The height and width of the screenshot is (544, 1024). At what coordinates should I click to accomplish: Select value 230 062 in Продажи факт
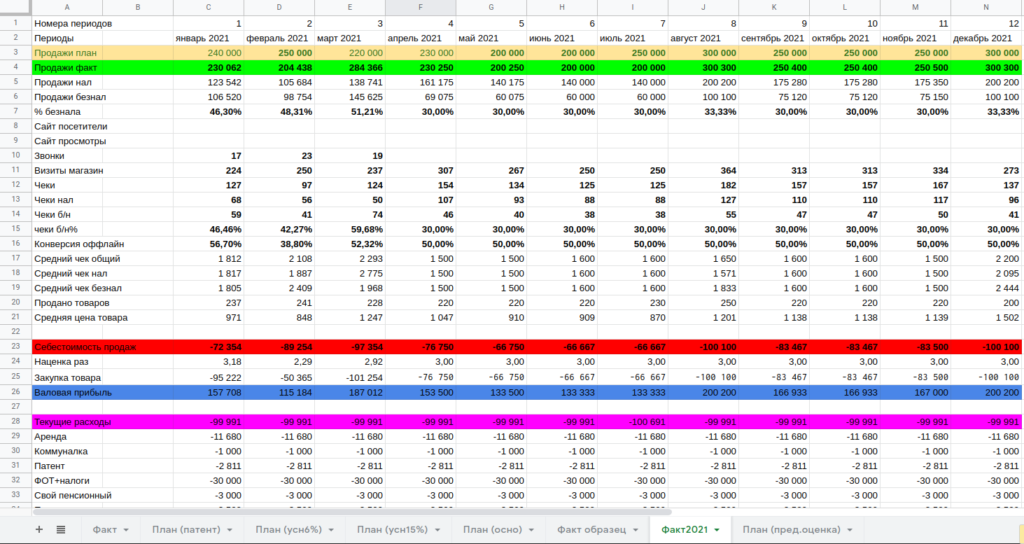[x=209, y=67]
